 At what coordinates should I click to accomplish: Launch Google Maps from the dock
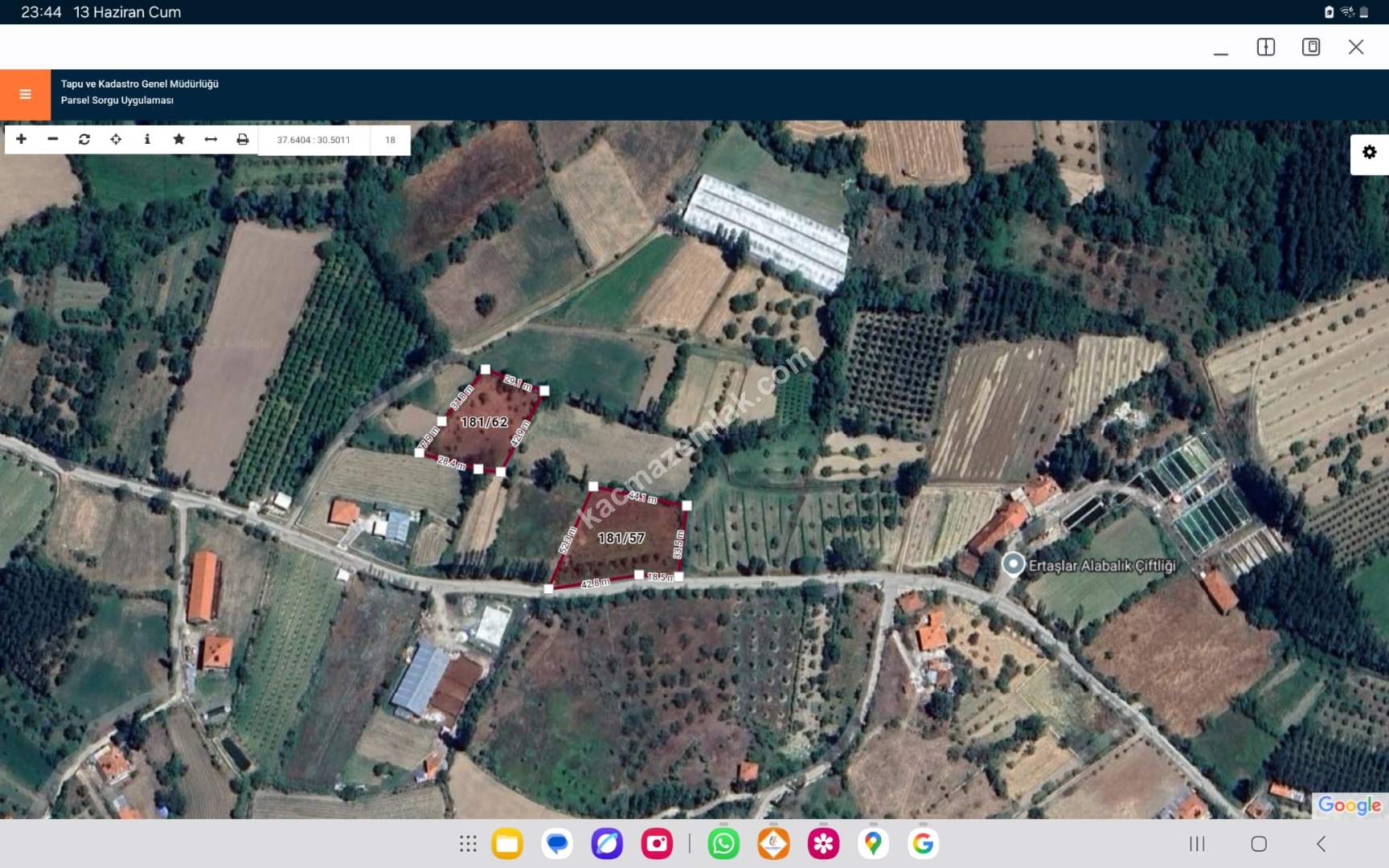coord(873,843)
